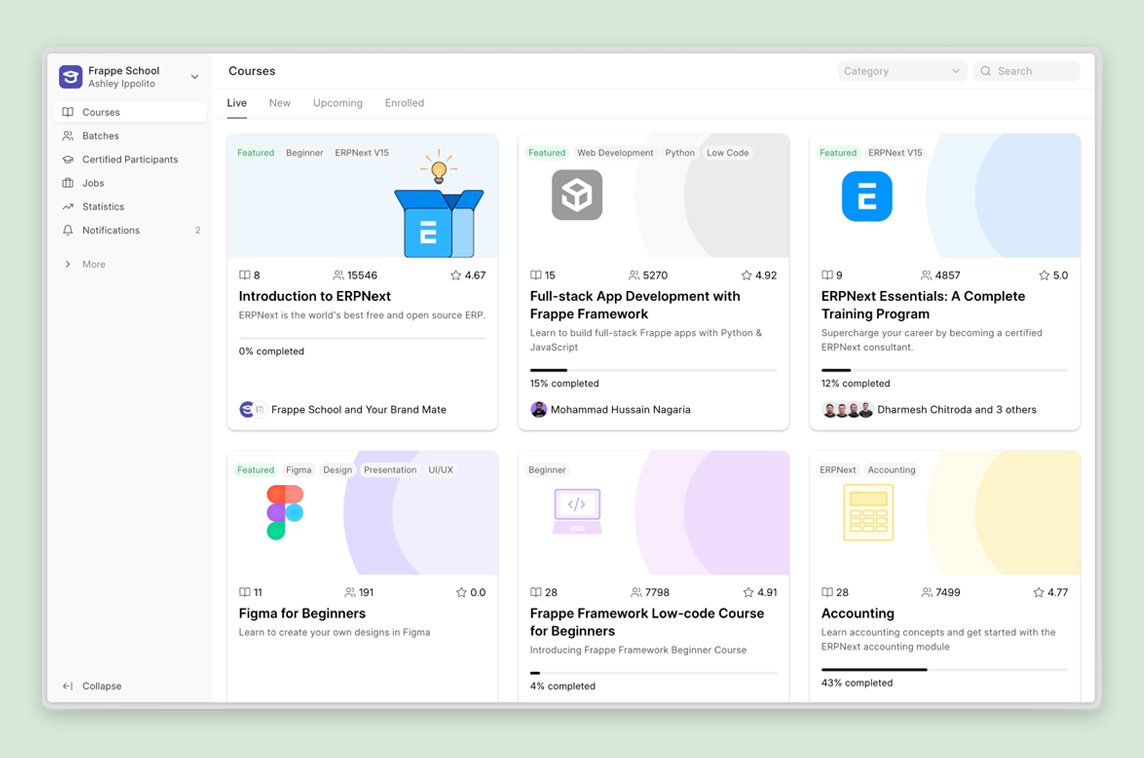
Task: Click the star rating icon beside 4.92
Action: [x=746, y=275]
